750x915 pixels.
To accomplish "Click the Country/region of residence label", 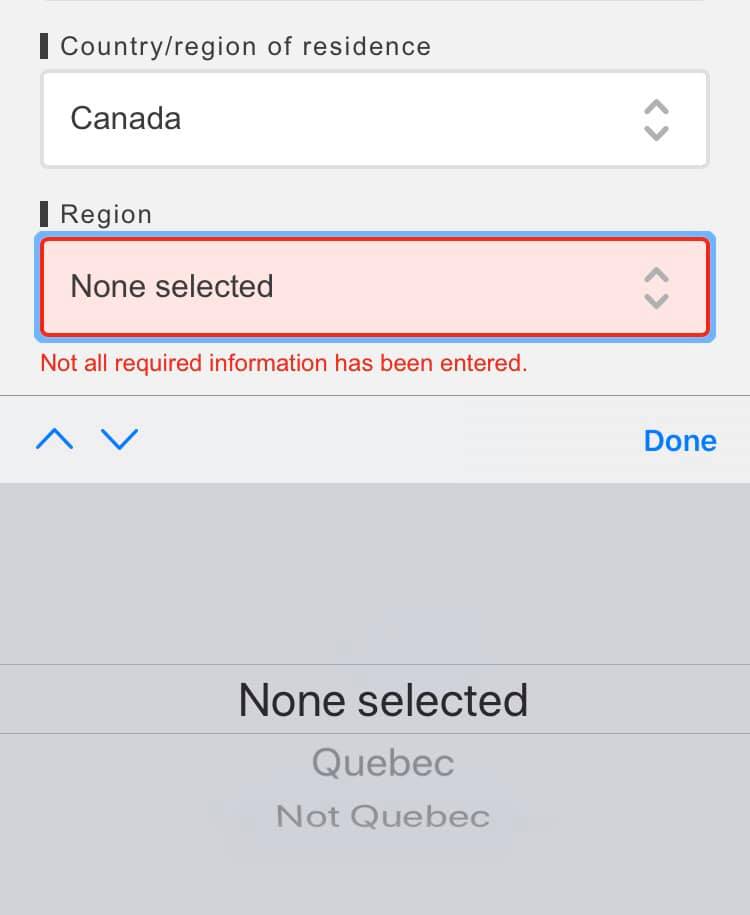I will coord(245,46).
